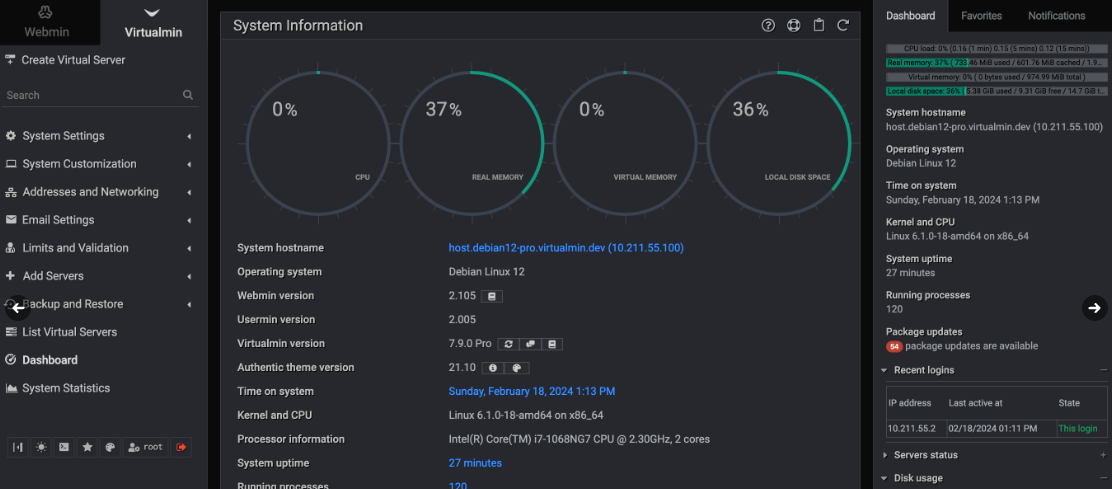Image resolution: width=1112 pixels, height=489 pixels.
Task: Click the Webmin version documentation icon
Action: (x=491, y=296)
